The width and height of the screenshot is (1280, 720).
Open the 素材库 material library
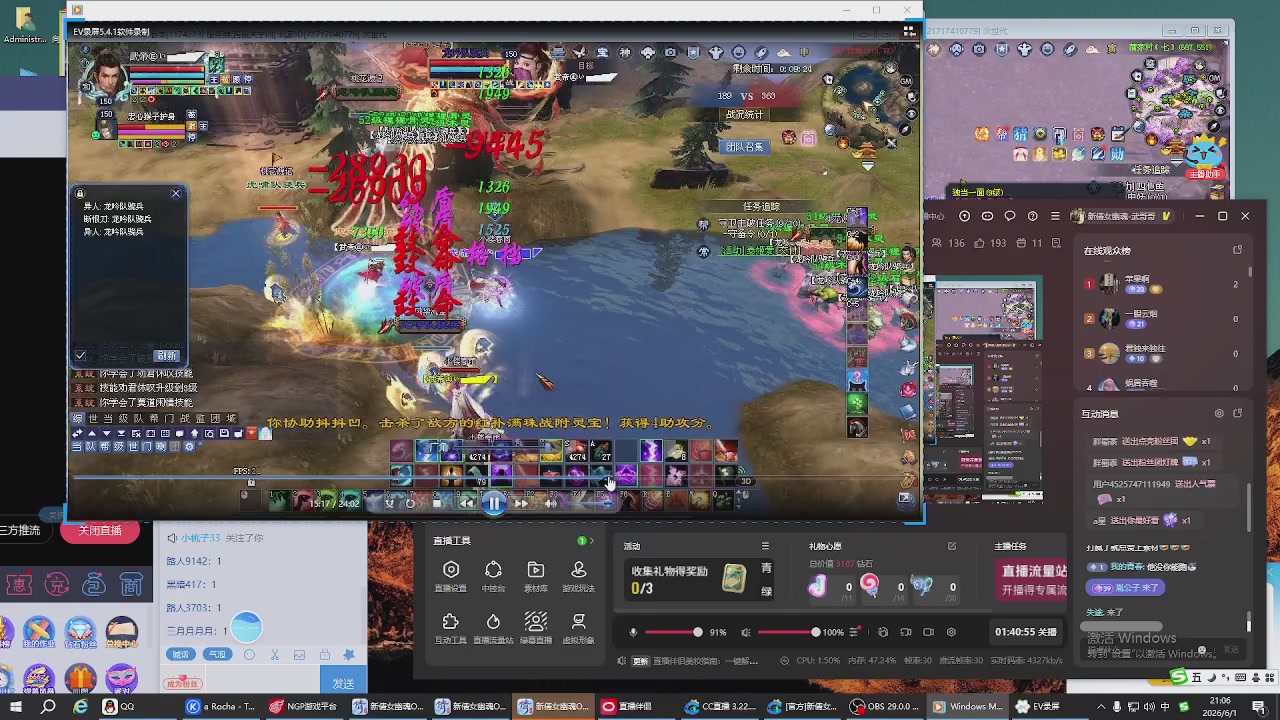(536, 576)
